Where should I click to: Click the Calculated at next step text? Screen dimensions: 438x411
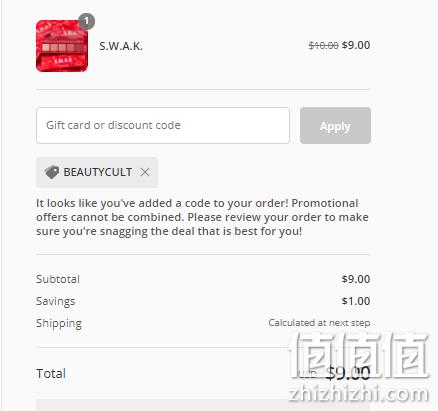319,323
